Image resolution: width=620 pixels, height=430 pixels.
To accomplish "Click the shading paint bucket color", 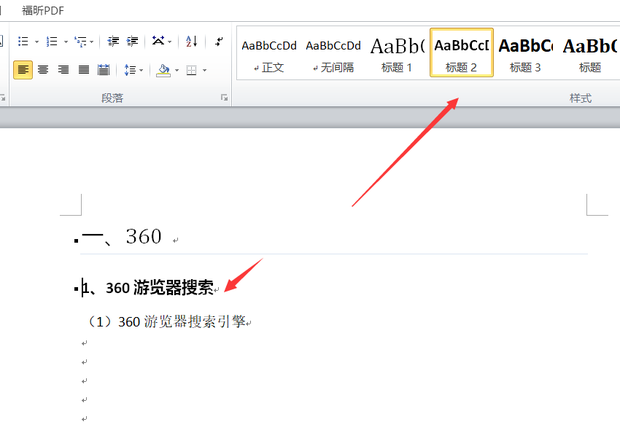I will [x=163, y=70].
